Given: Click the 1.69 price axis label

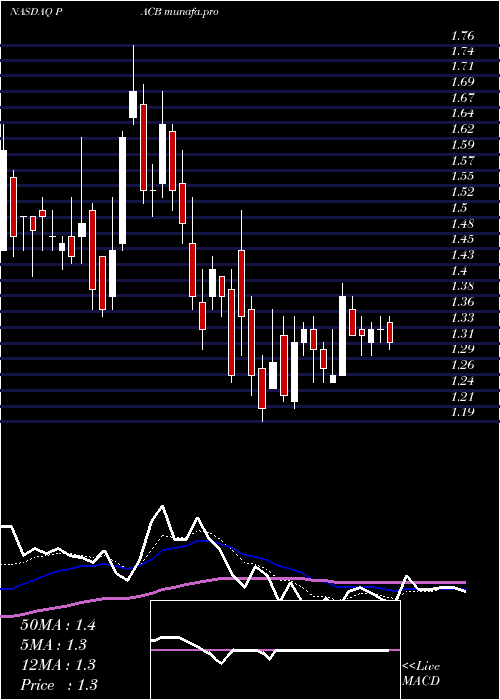Looking at the screenshot, I should [462, 83].
